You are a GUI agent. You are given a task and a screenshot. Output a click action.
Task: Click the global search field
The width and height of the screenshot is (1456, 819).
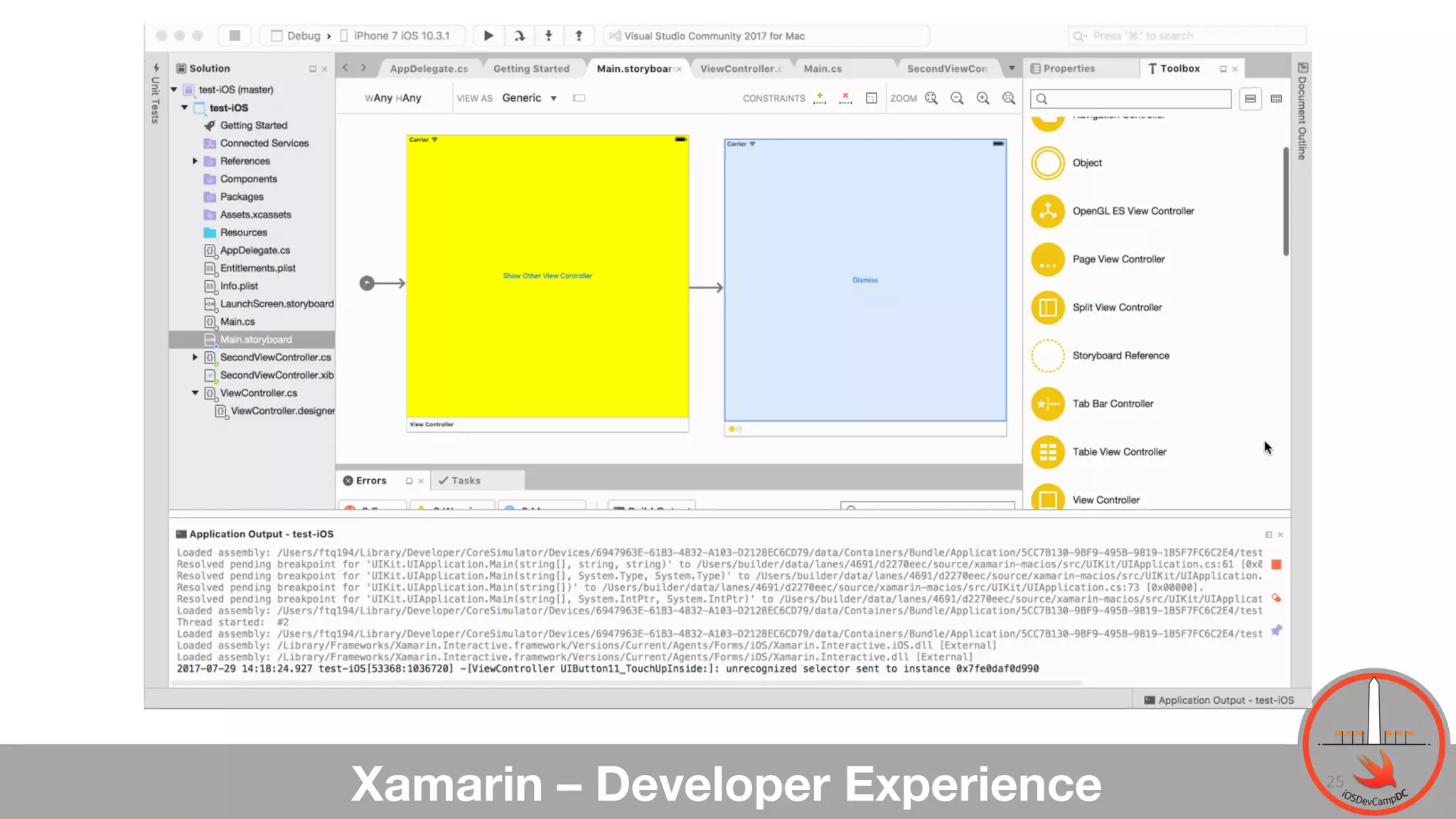(x=1187, y=36)
